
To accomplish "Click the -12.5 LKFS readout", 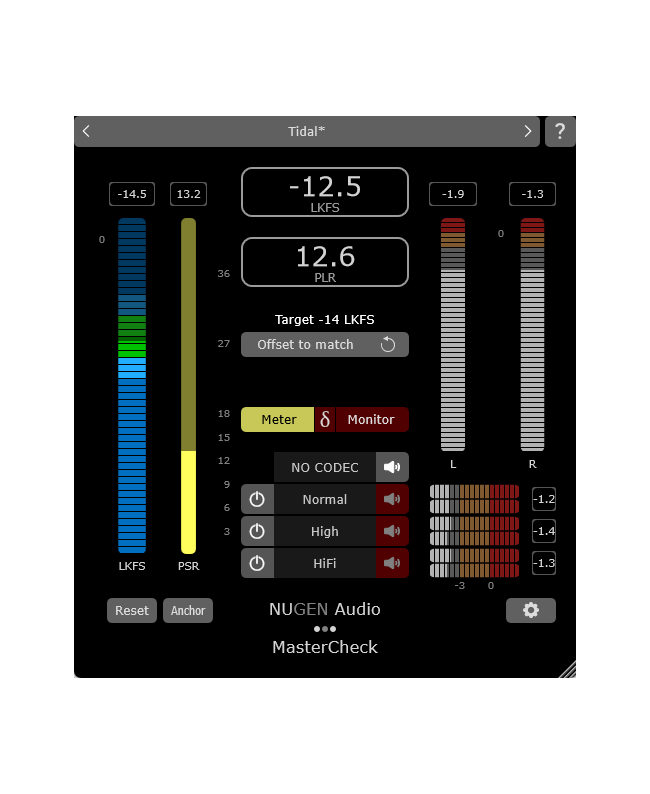I will (x=325, y=192).
